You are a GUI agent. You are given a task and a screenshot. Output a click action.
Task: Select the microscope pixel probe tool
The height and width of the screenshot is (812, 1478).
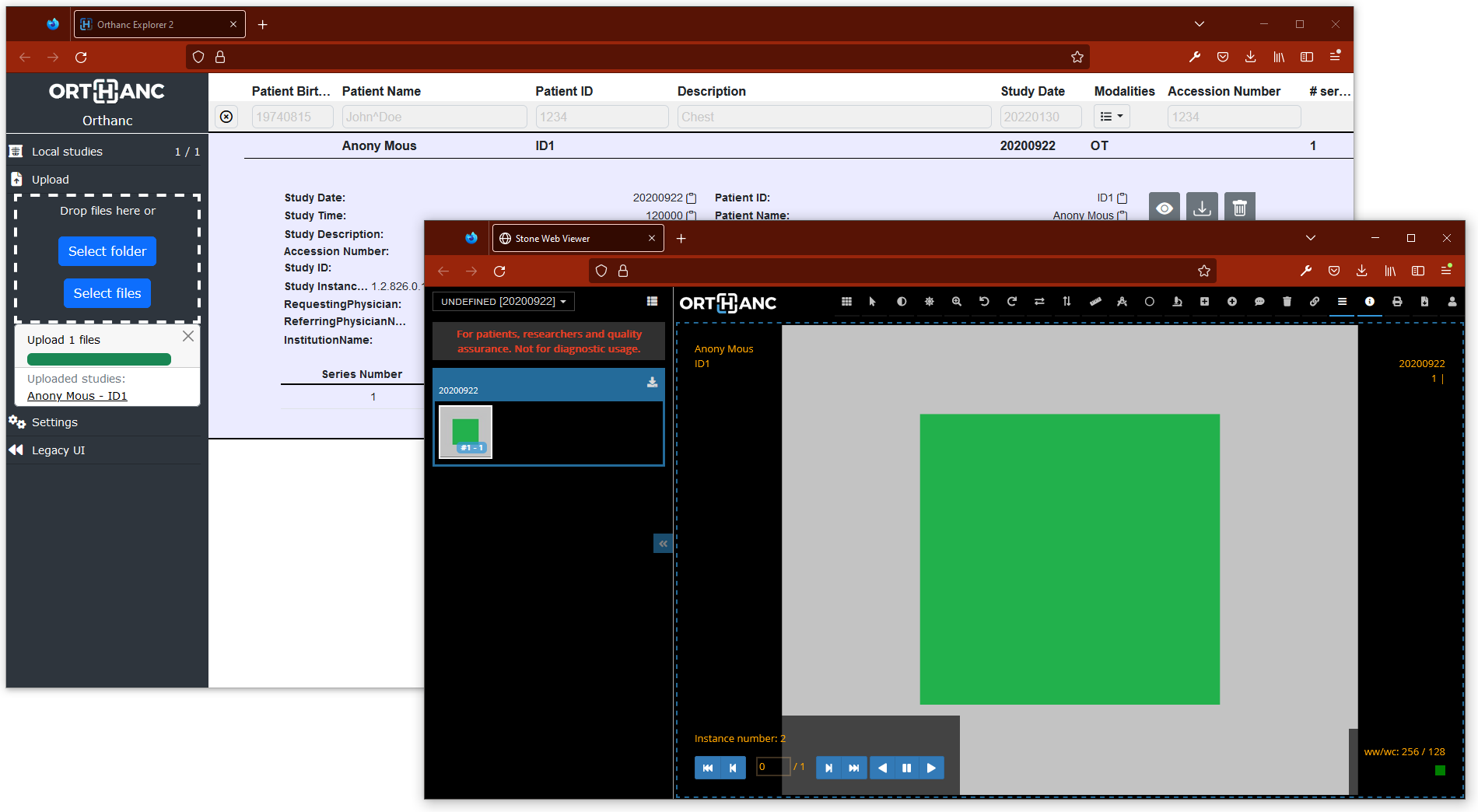click(1177, 302)
